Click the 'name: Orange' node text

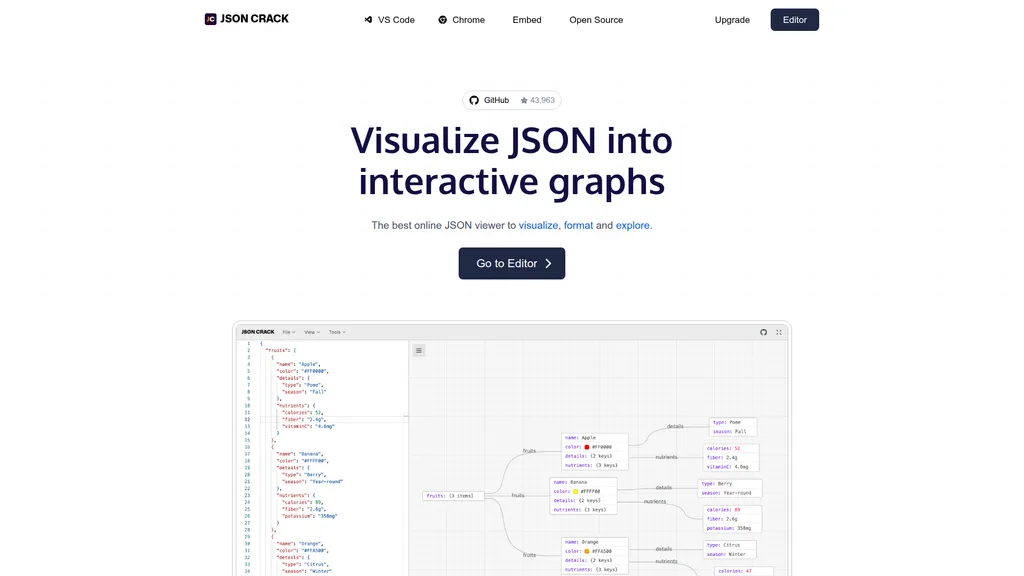point(582,542)
